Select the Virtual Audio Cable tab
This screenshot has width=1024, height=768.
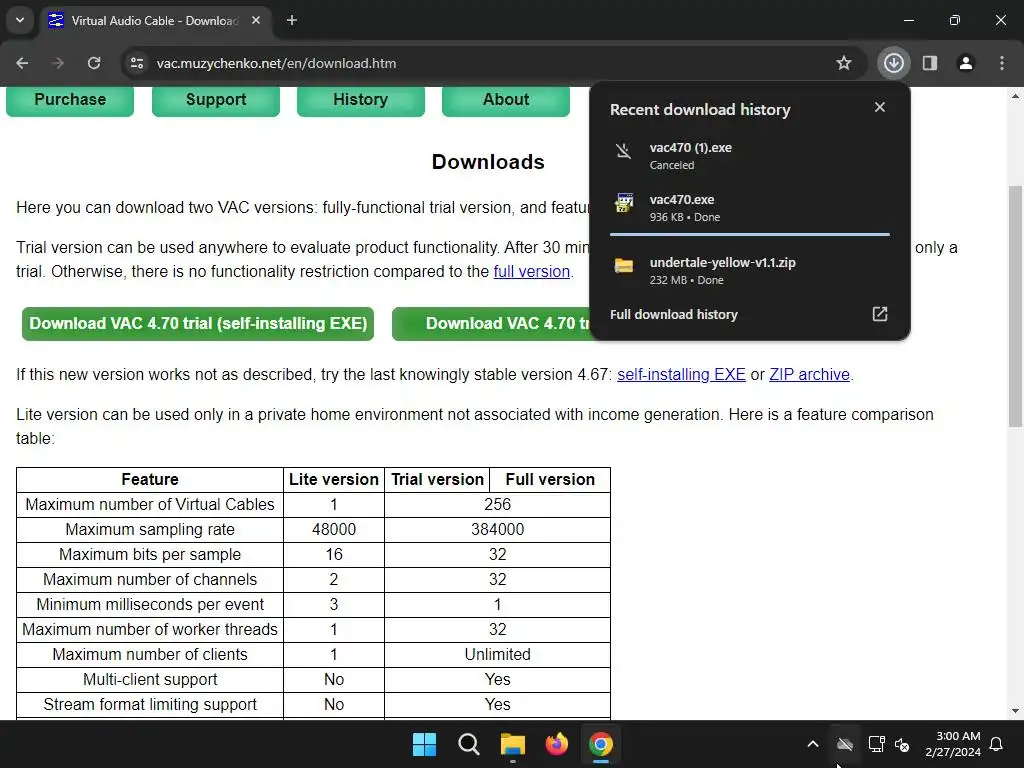[x=153, y=20]
